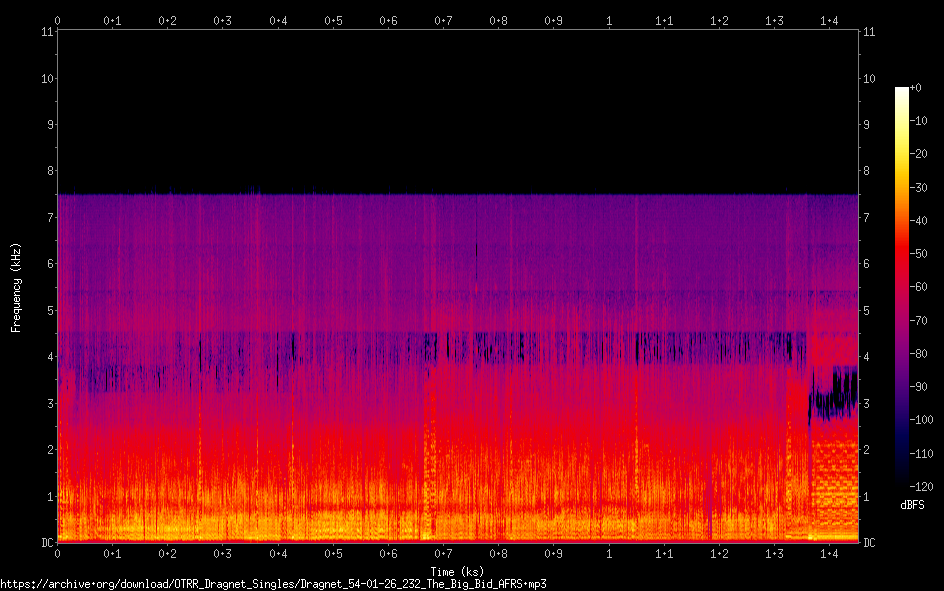The height and width of the screenshot is (591, 944).
Task: Click the Frequency (kHz) axis label
Action: click(16, 287)
